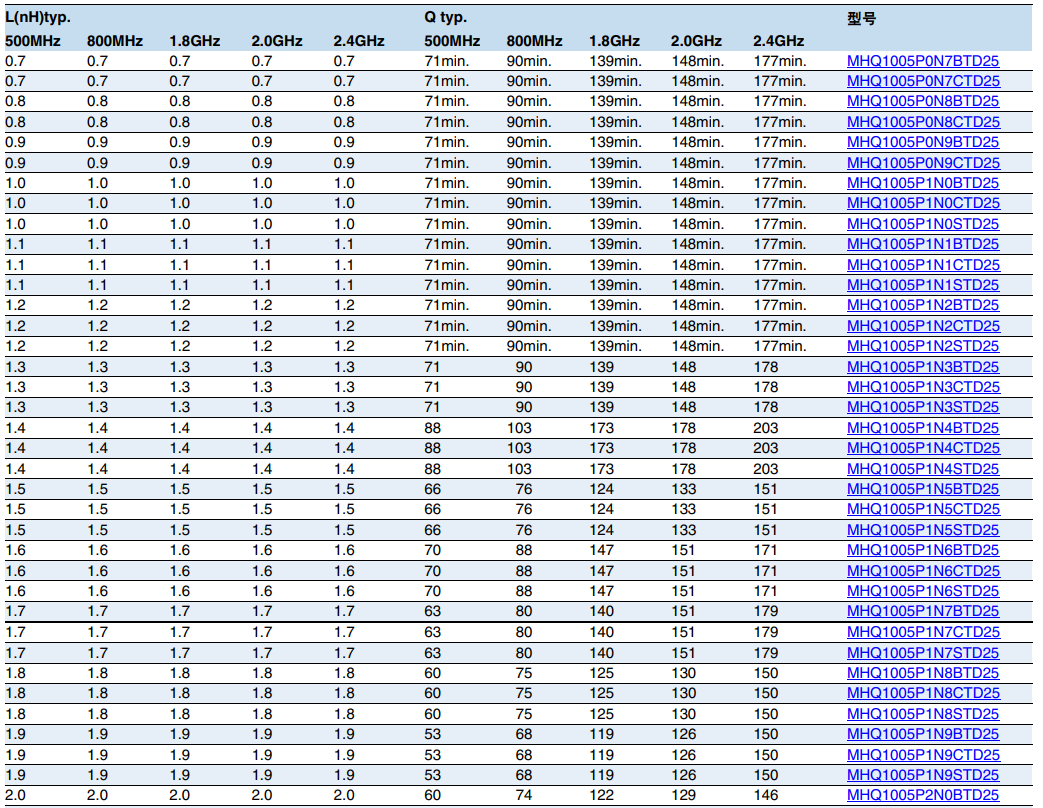The width and height of the screenshot is (1043, 808).
Task: Click '177min.' in the MHQ1005P0N7BTD25 row
Action: 780,61
